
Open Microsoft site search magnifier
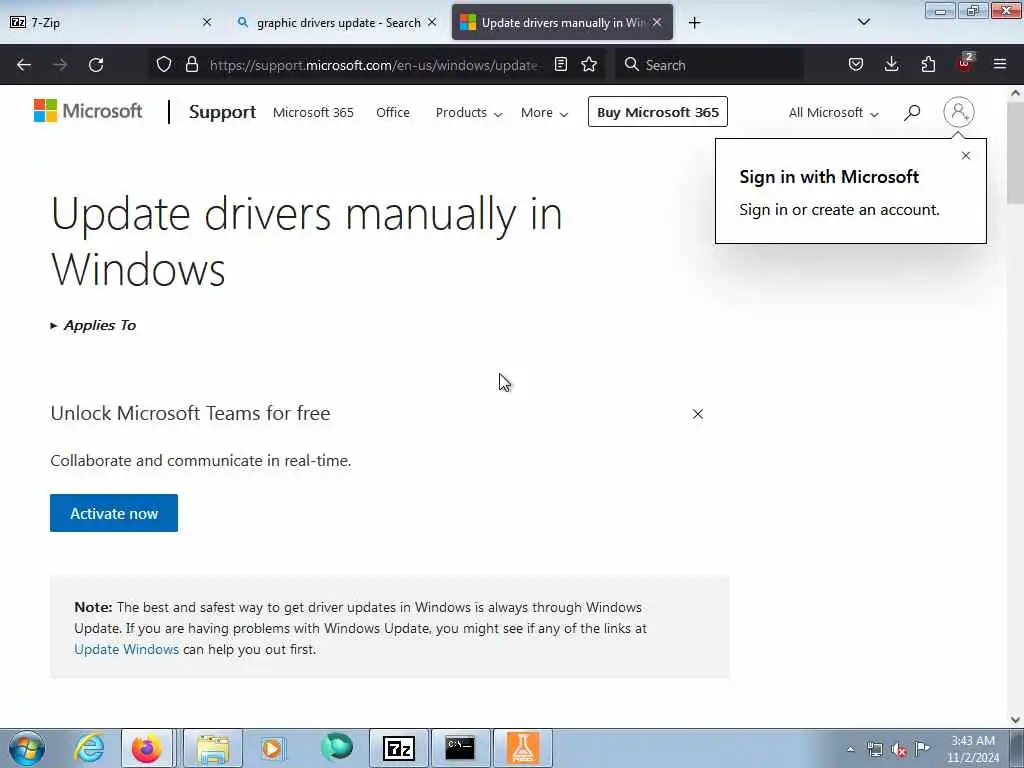click(912, 112)
